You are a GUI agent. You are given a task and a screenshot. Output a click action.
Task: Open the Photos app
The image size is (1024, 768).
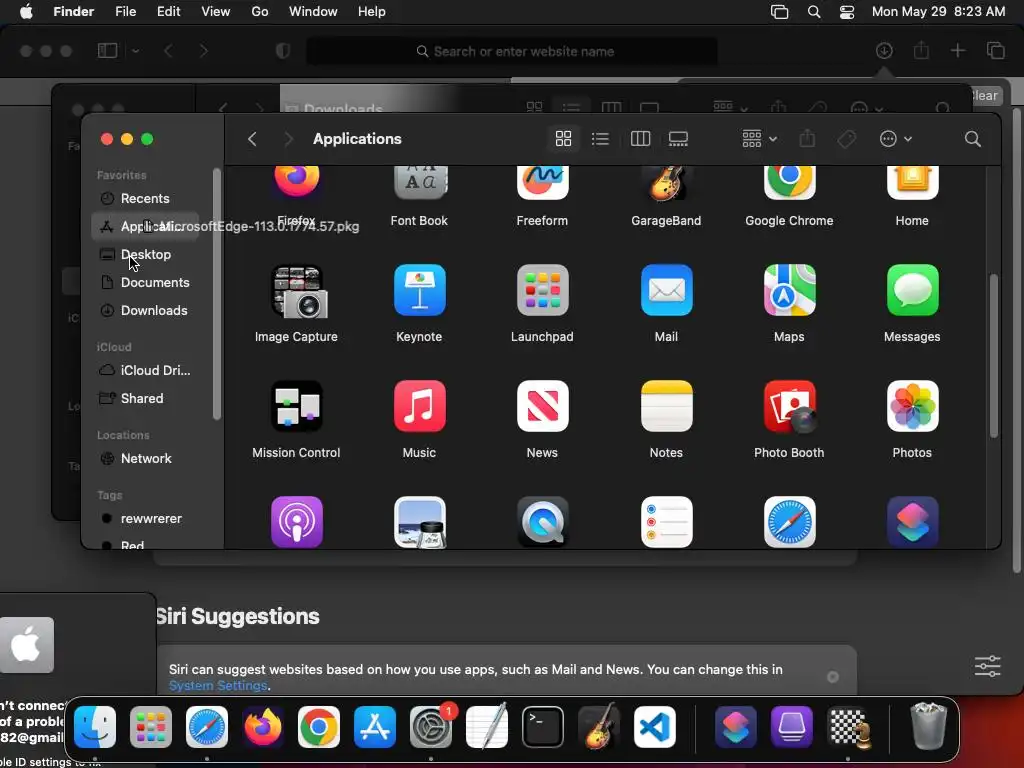[912, 406]
